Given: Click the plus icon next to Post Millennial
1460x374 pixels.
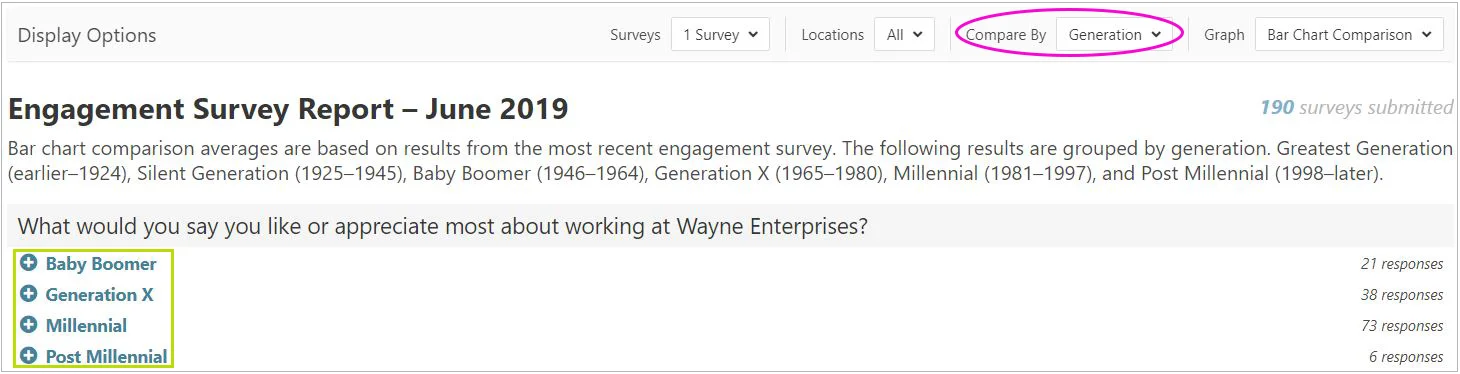Looking at the screenshot, I should click(28, 357).
